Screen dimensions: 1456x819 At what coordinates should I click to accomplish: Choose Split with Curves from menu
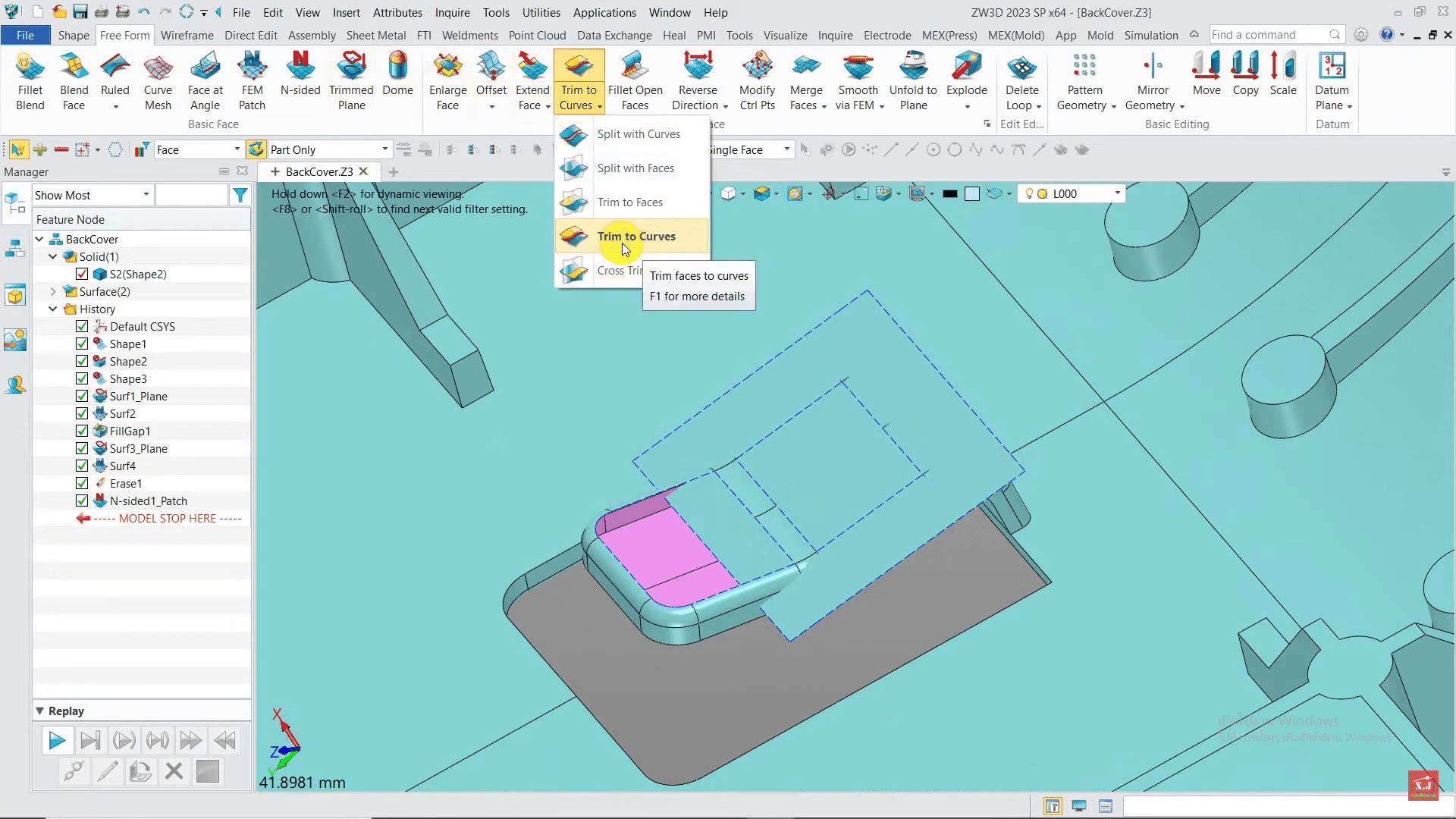tap(638, 134)
